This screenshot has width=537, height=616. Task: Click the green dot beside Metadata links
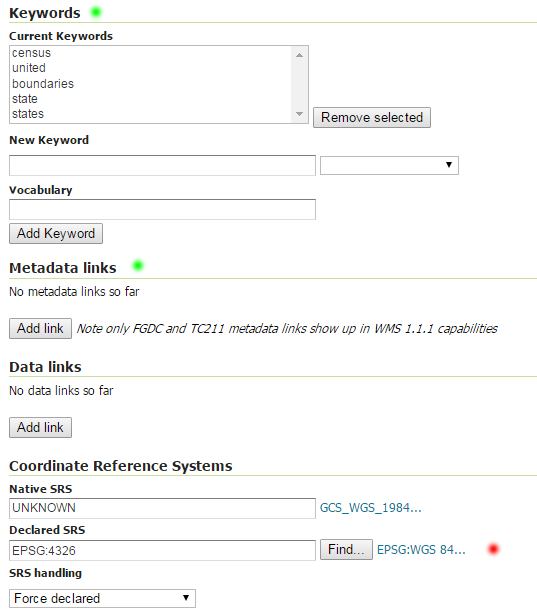pyautogui.click(x=138, y=266)
